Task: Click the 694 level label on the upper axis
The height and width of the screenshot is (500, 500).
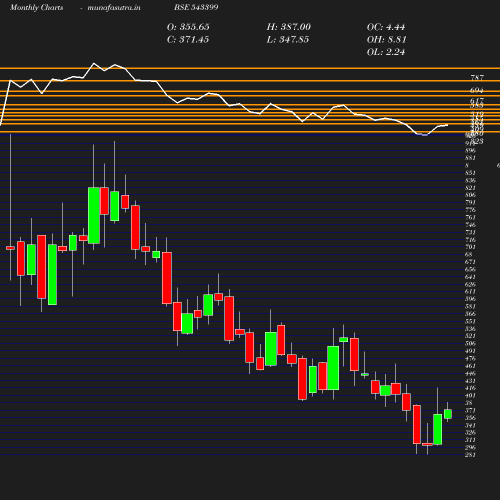Action: click(x=477, y=90)
